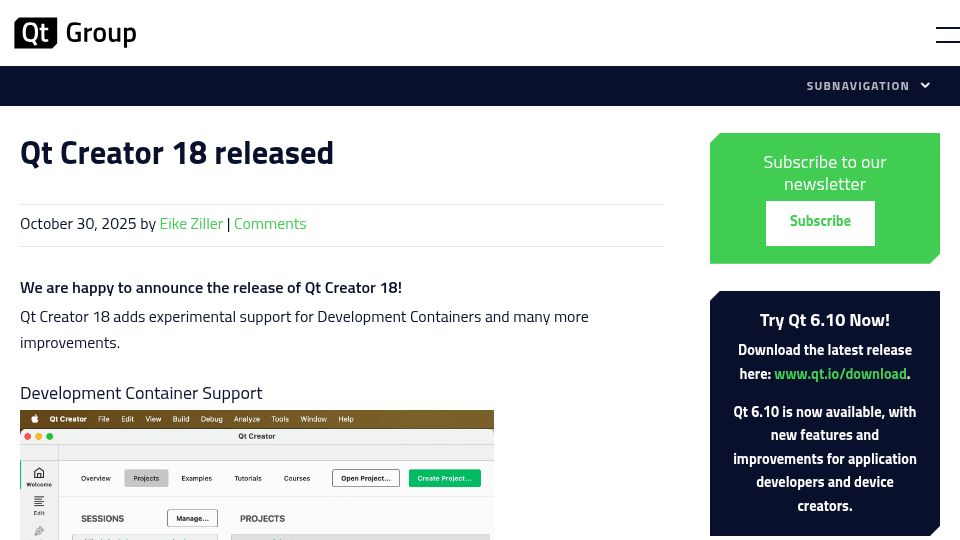Expand the Subnavigation dropdown
This screenshot has width=960, height=540.
pos(868,86)
